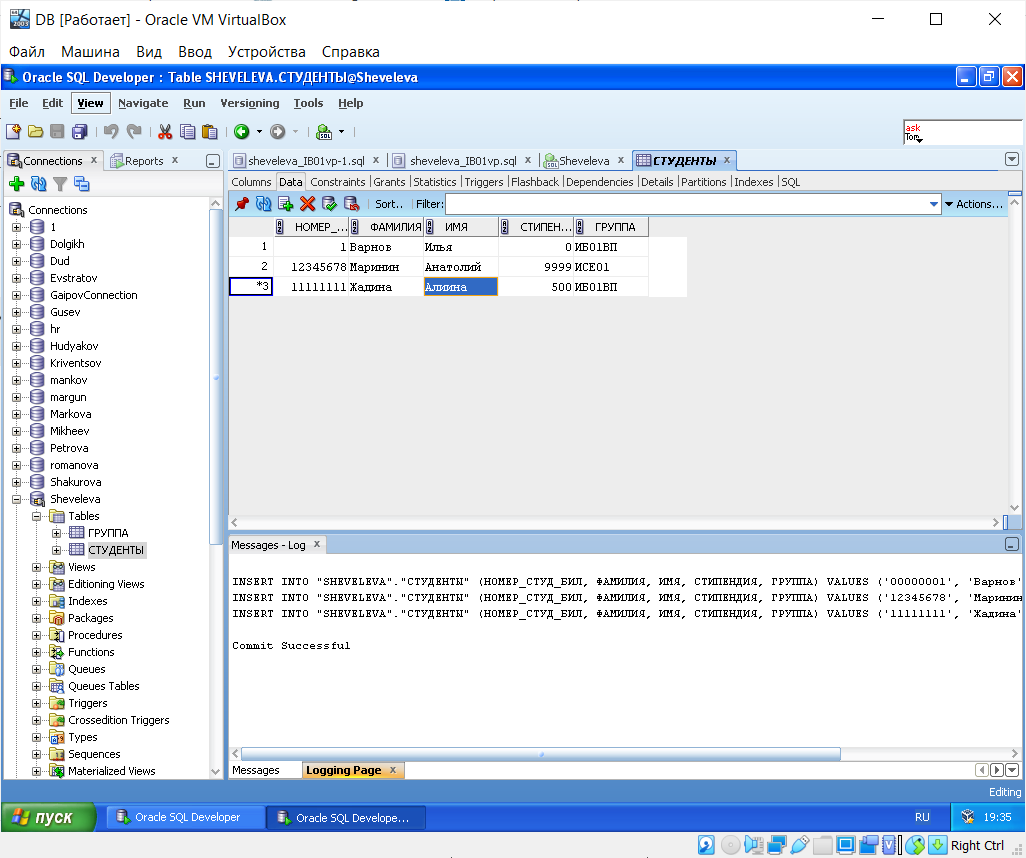
Task: Click the Sort.. button
Action: coord(389,204)
